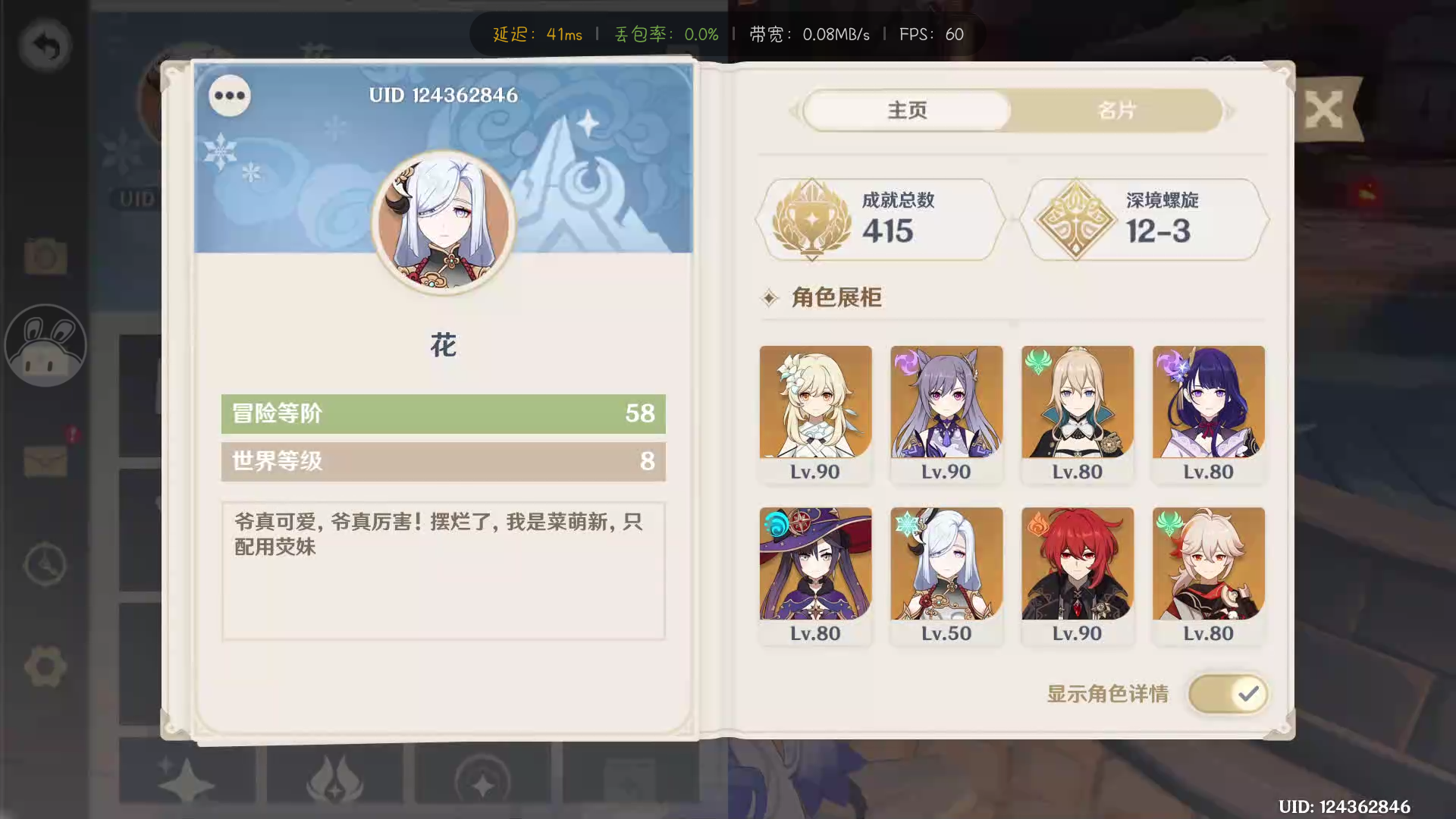This screenshot has width=1456, height=819.
Task: Open the camera icon in left sidebar
Action: [45, 256]
